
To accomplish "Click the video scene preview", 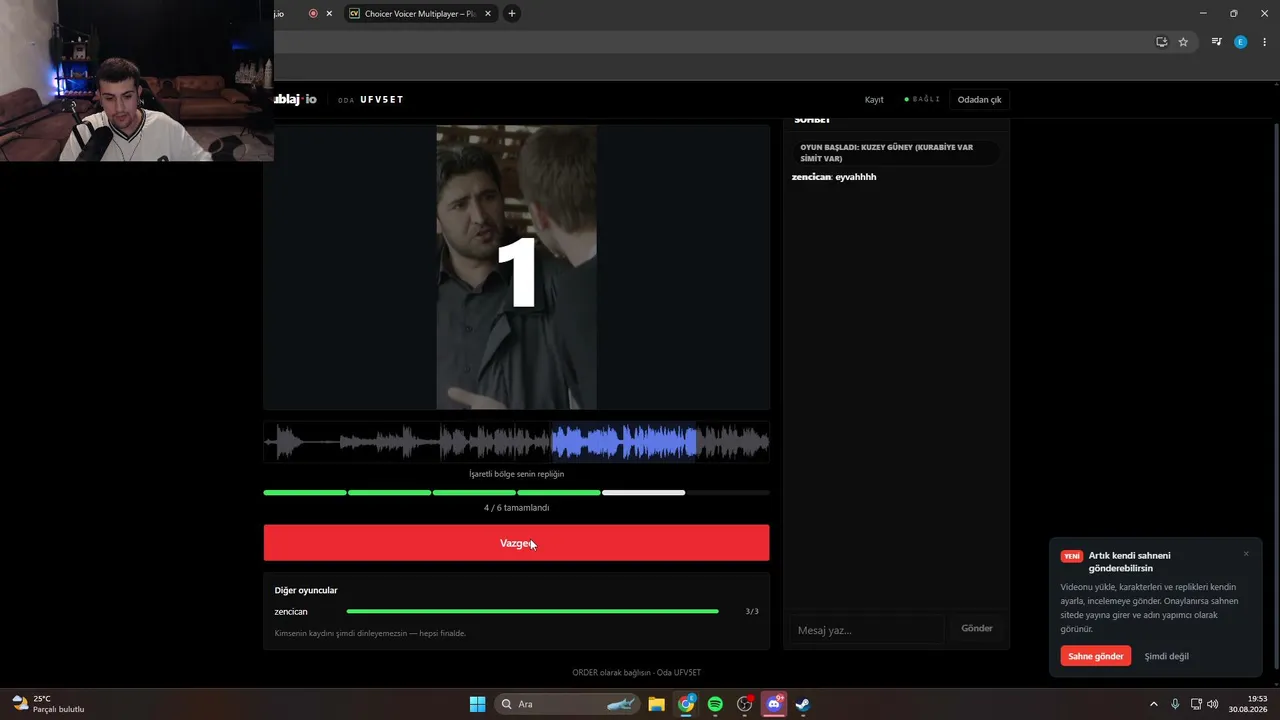I will pyautogui.click(x=517, y=267).
